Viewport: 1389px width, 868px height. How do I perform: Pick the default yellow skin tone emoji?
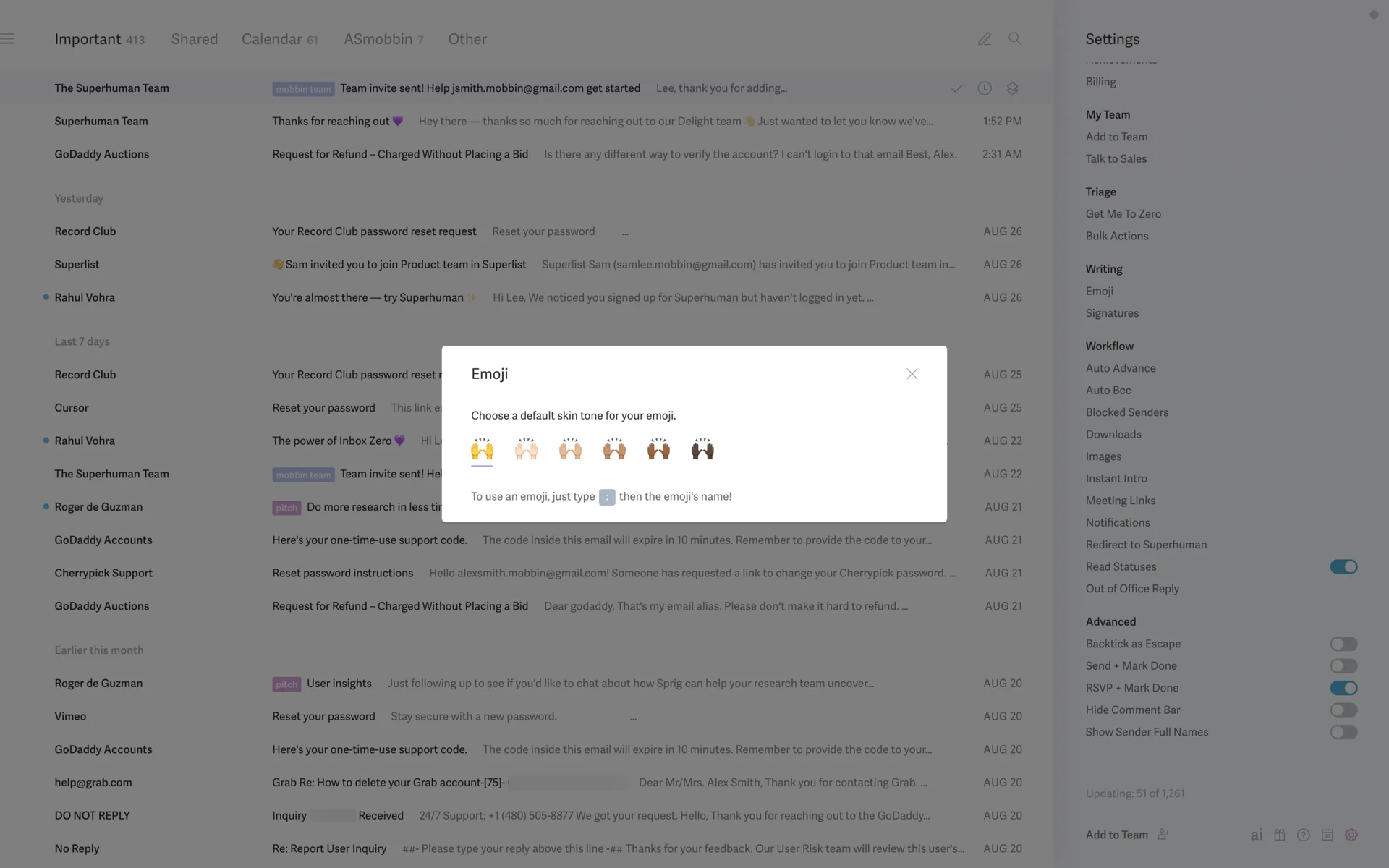482,449
